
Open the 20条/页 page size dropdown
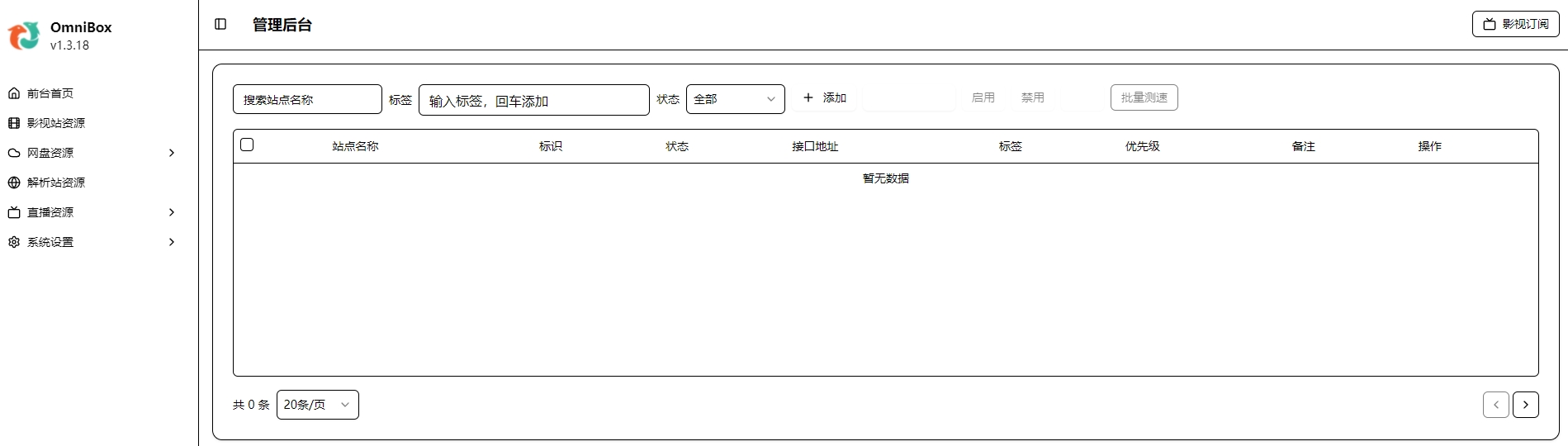coord(318,405)
